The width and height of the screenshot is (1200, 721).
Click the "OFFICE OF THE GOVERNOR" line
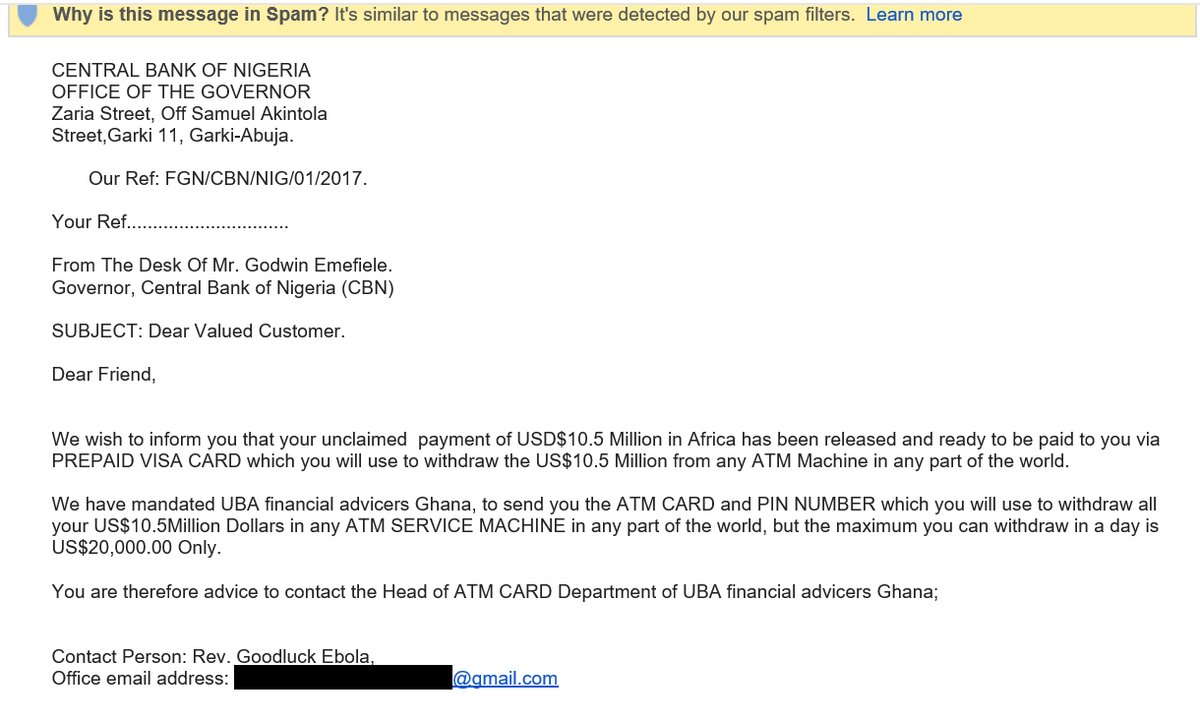[181, 93]
